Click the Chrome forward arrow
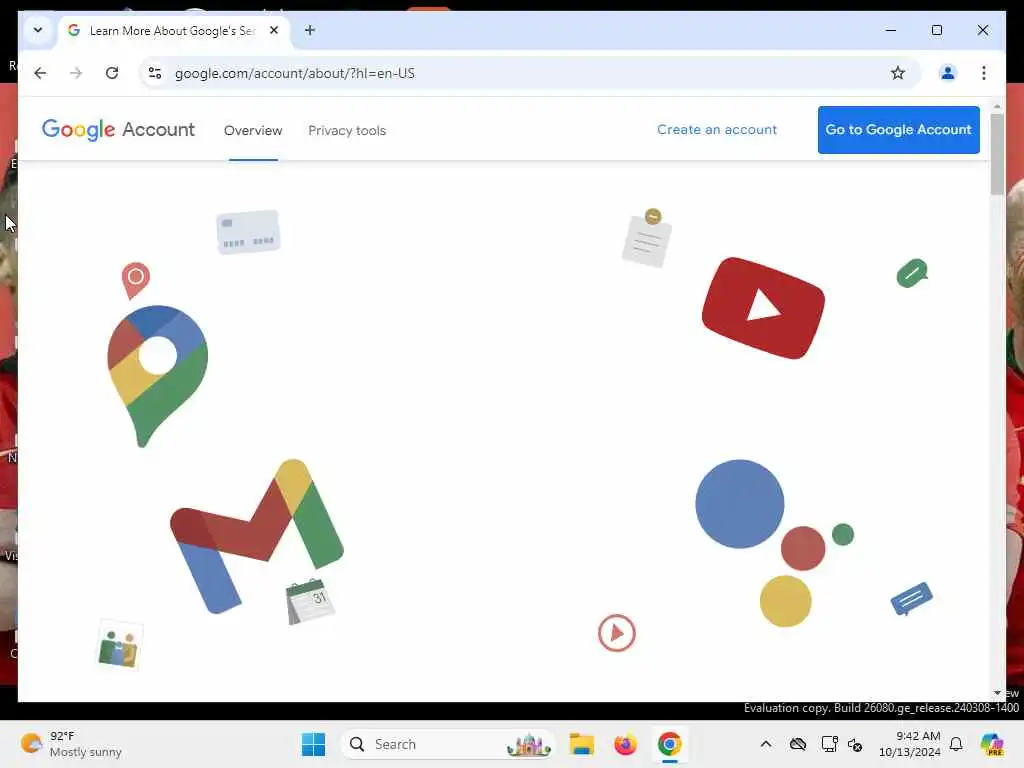Screen dimensions: 1024x768 pyautogui.click(x=76, y=73)
